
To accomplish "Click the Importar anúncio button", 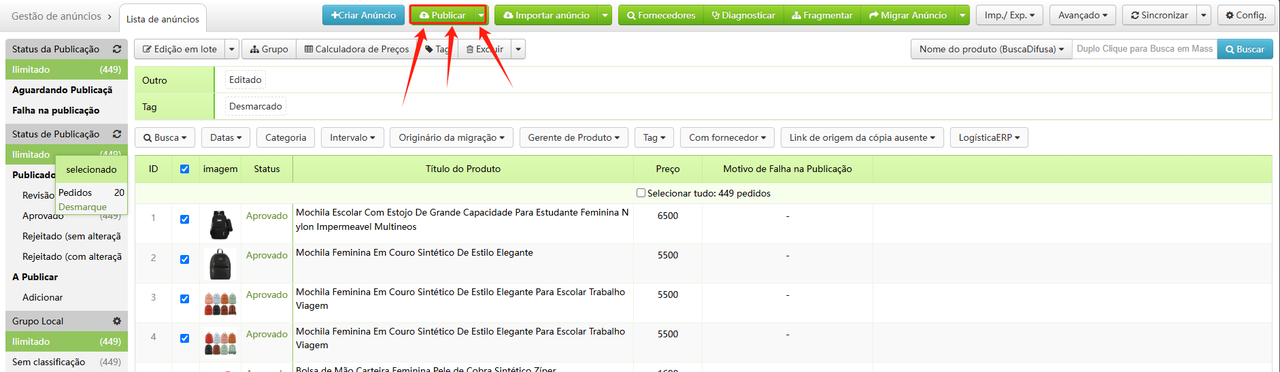I will click(546, 16).
